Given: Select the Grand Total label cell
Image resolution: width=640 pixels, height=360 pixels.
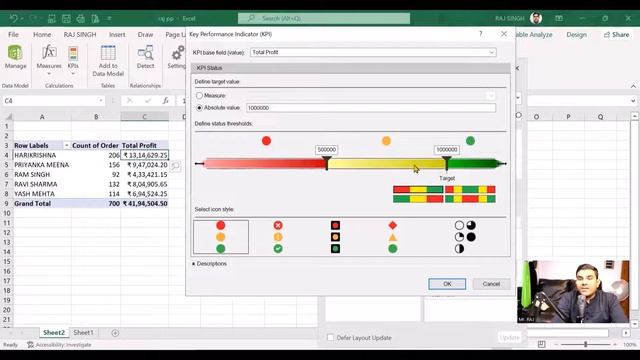Looking at the screenshot, I should coord(42,203).
